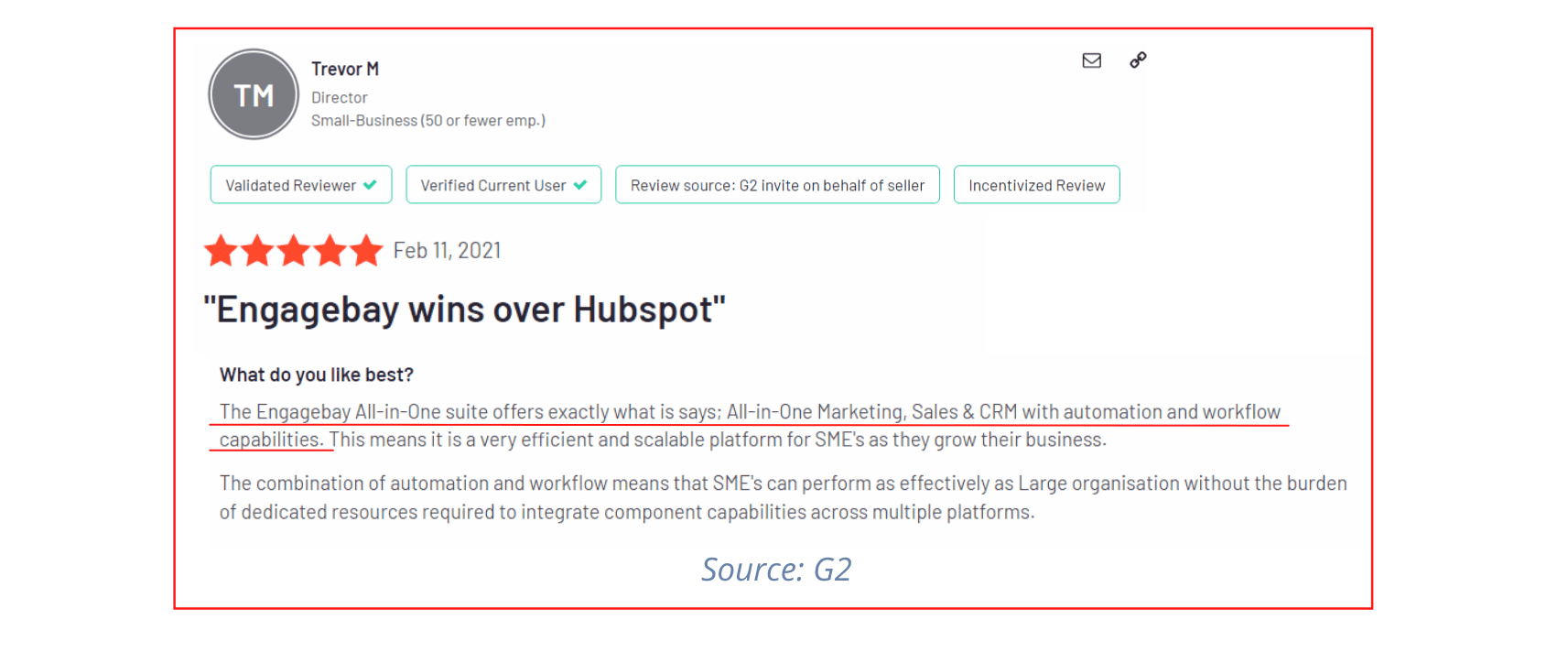Viewport: 1568px width, 663px height.
Task: Click the TM avatar circle
Action: 254,94
